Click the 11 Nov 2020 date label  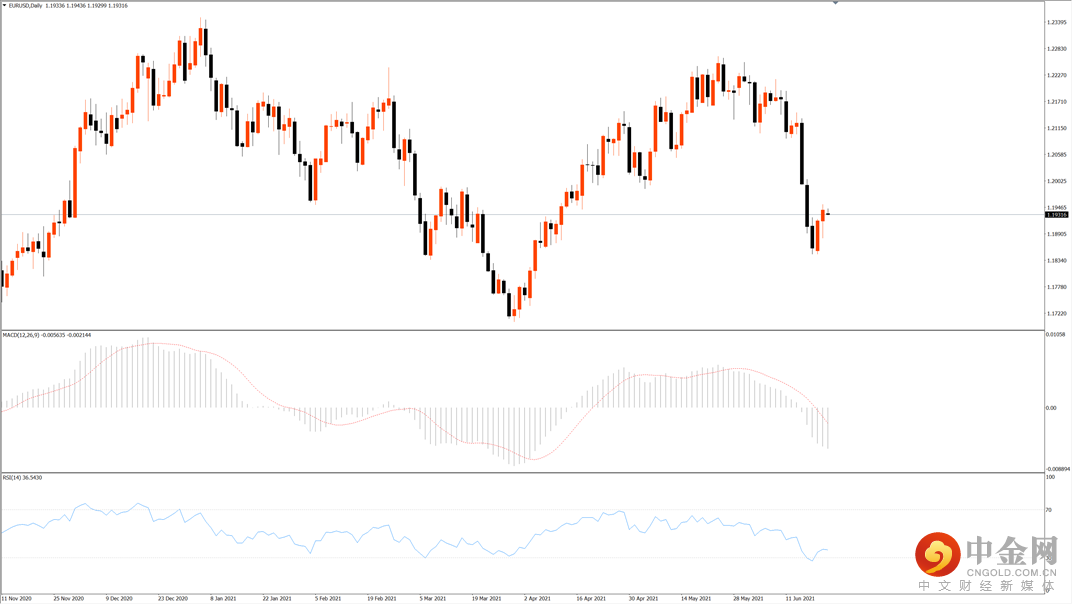pos(16,599)
